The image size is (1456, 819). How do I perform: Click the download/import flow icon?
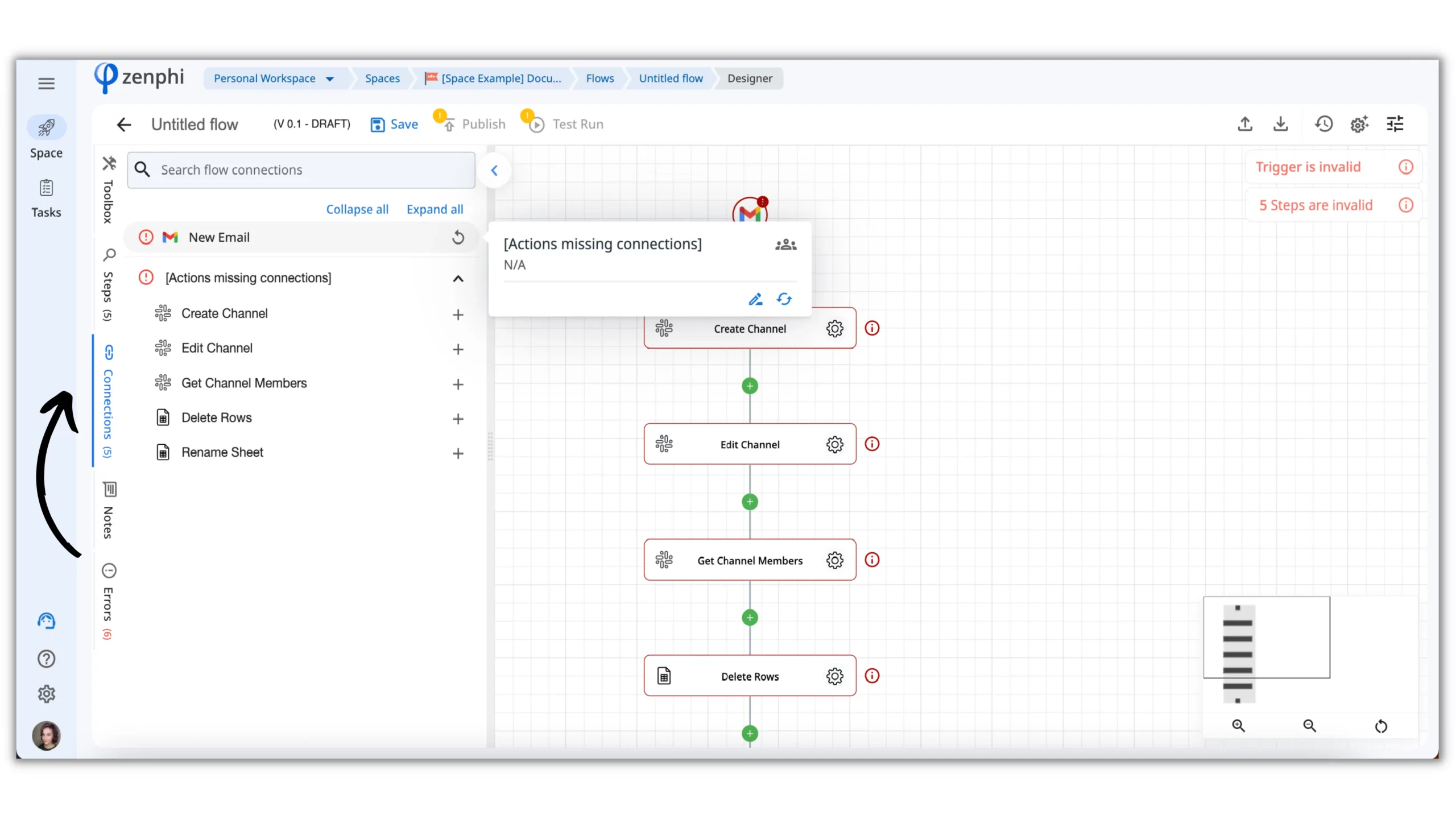1280,123
